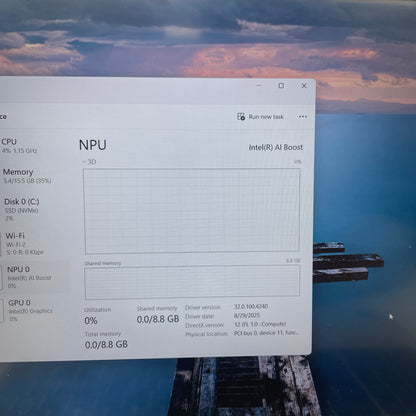This screenshot has width=416, height=416.
Task: Open the three-dot more options menu
Action: point(303,117)
